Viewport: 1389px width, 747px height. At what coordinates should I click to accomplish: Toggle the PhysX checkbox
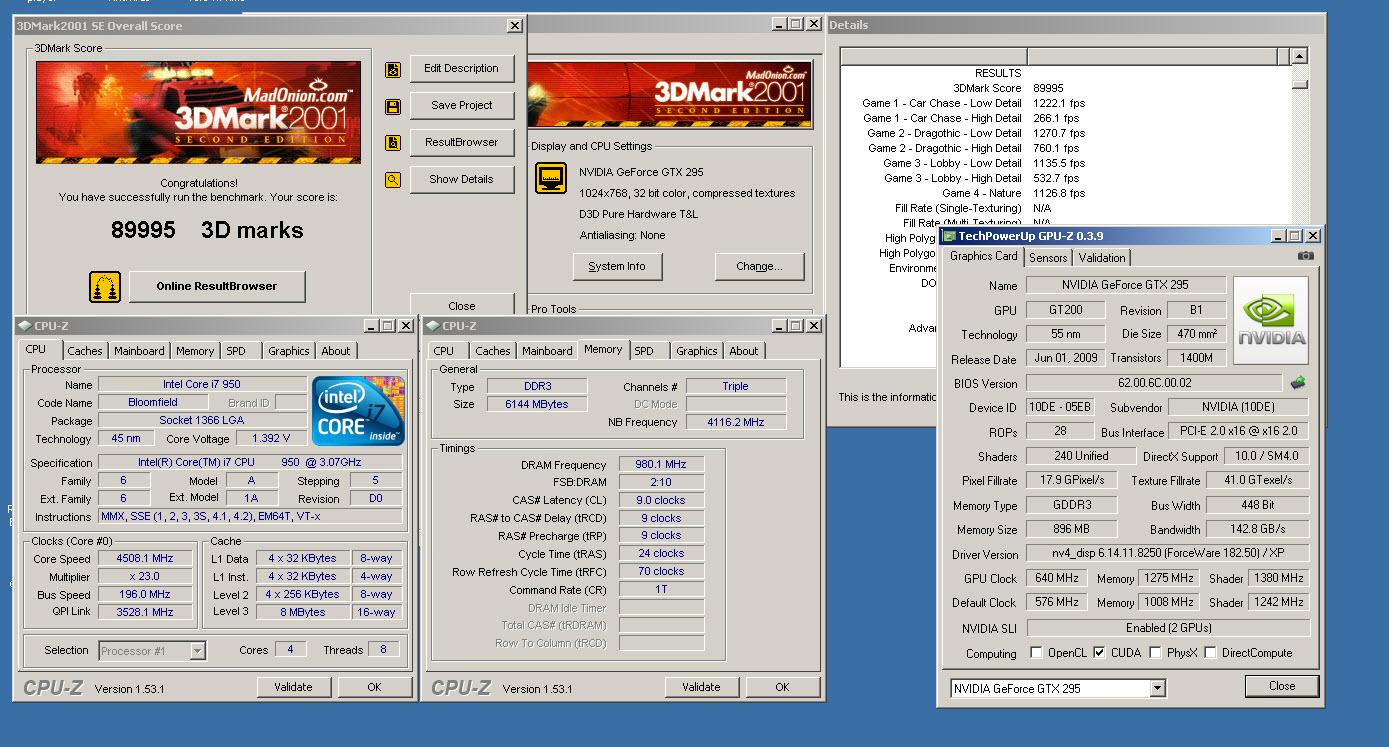point(1155,653)
